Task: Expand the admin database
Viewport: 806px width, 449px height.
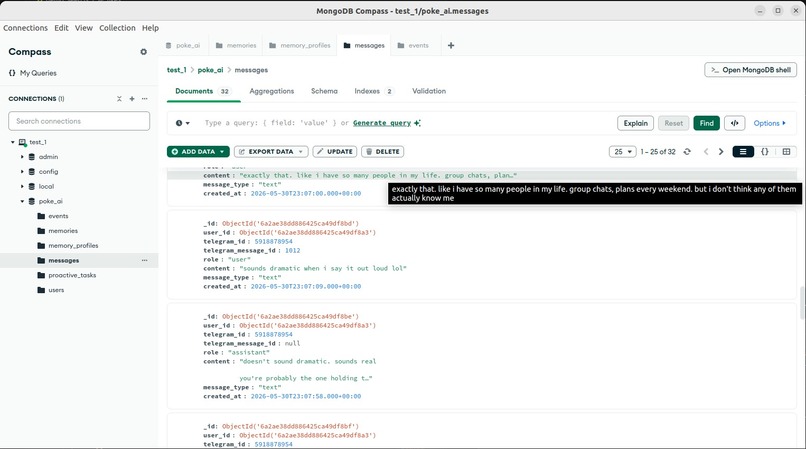Action: click(22, 157)
